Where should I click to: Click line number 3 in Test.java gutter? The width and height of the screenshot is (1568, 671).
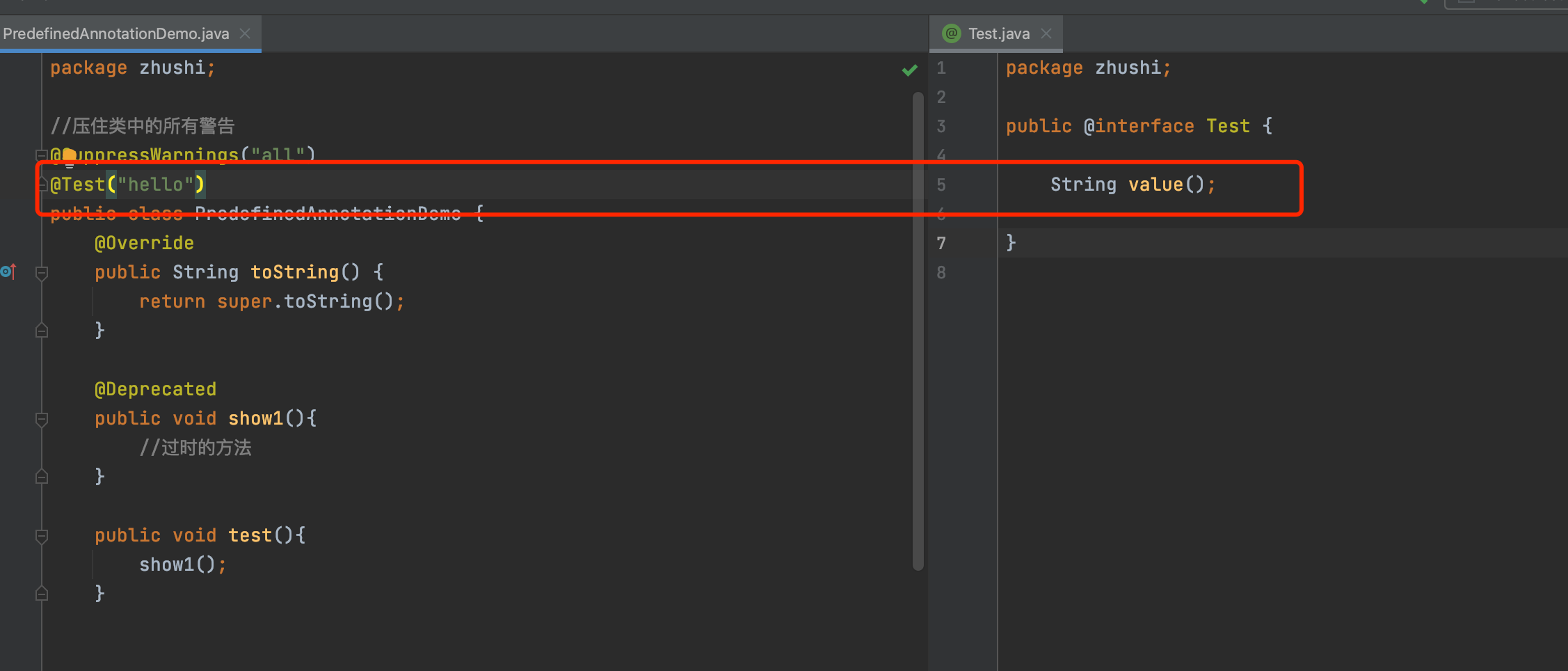[941, 126]
